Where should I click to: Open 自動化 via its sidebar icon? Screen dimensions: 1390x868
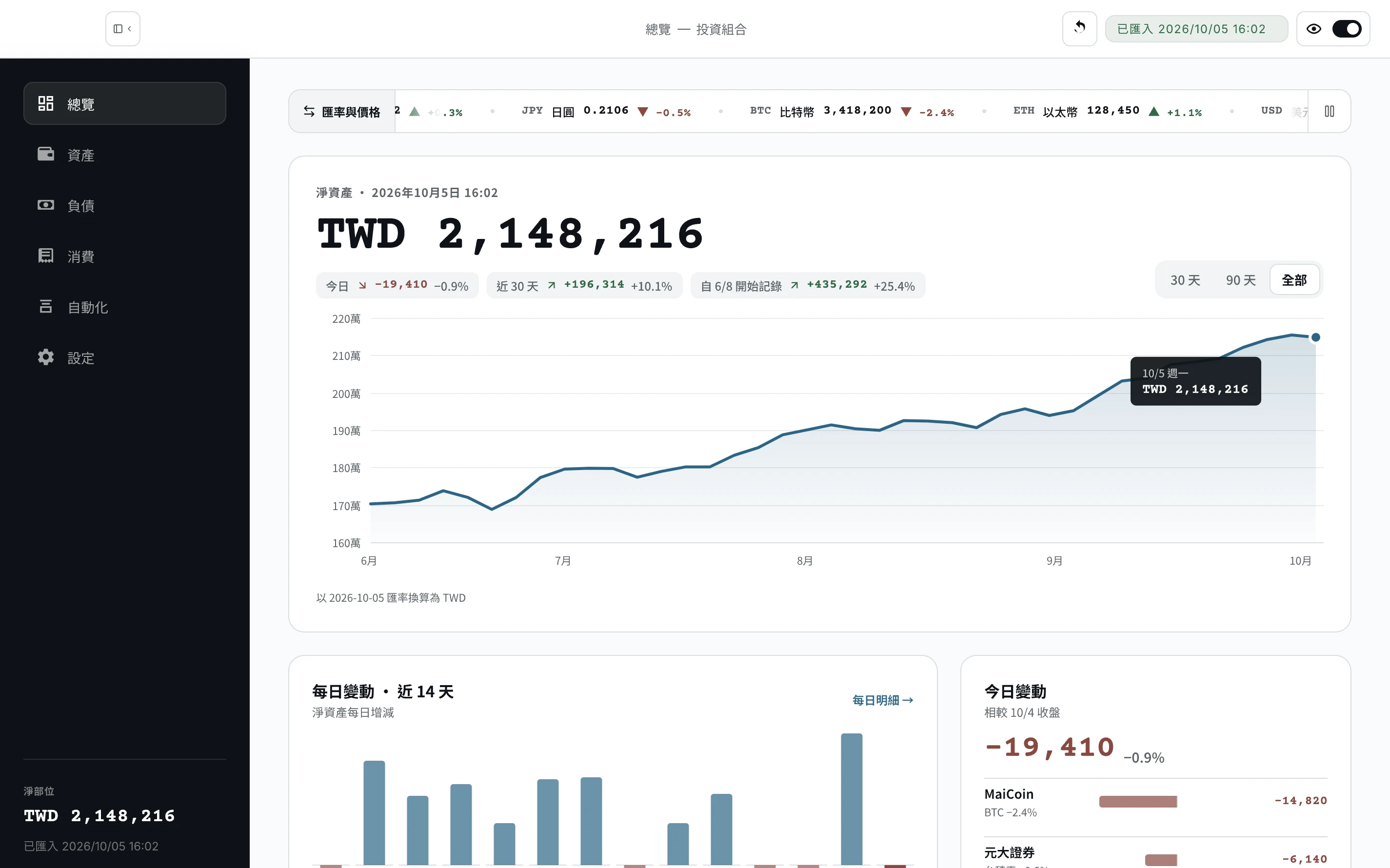(46, 307)
